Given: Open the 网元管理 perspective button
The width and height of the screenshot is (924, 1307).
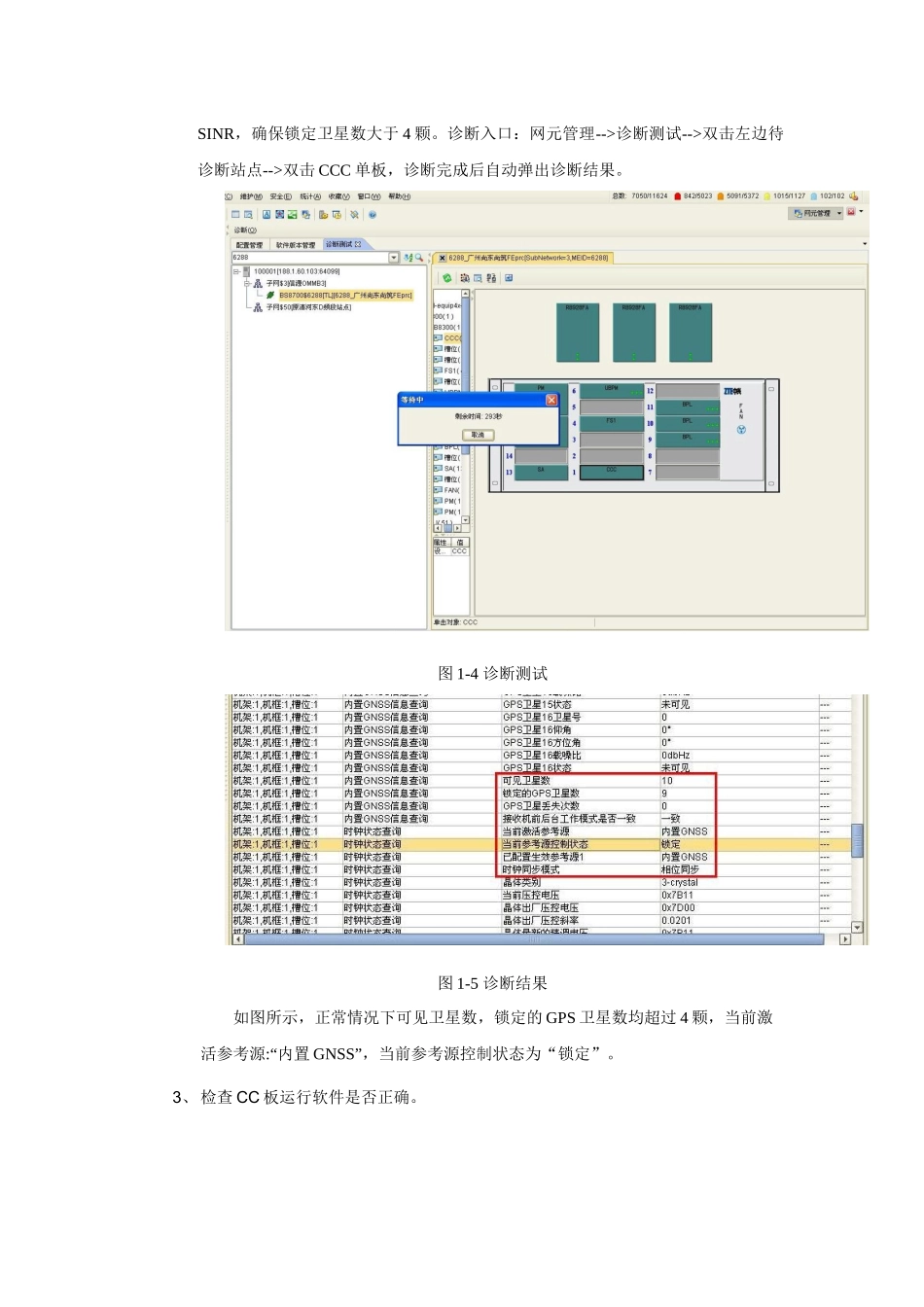Looking at the screenshot, I should coord(815,213).
